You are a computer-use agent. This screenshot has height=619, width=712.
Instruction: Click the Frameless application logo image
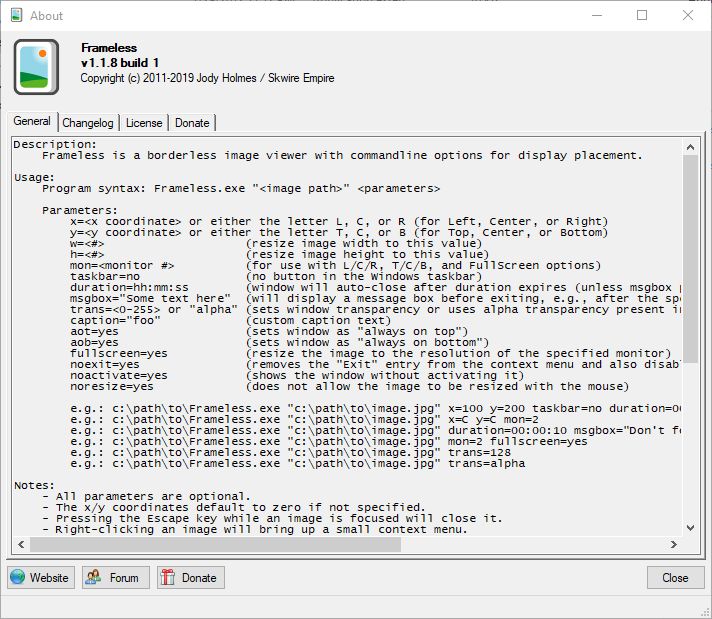(x=37, y=67)
